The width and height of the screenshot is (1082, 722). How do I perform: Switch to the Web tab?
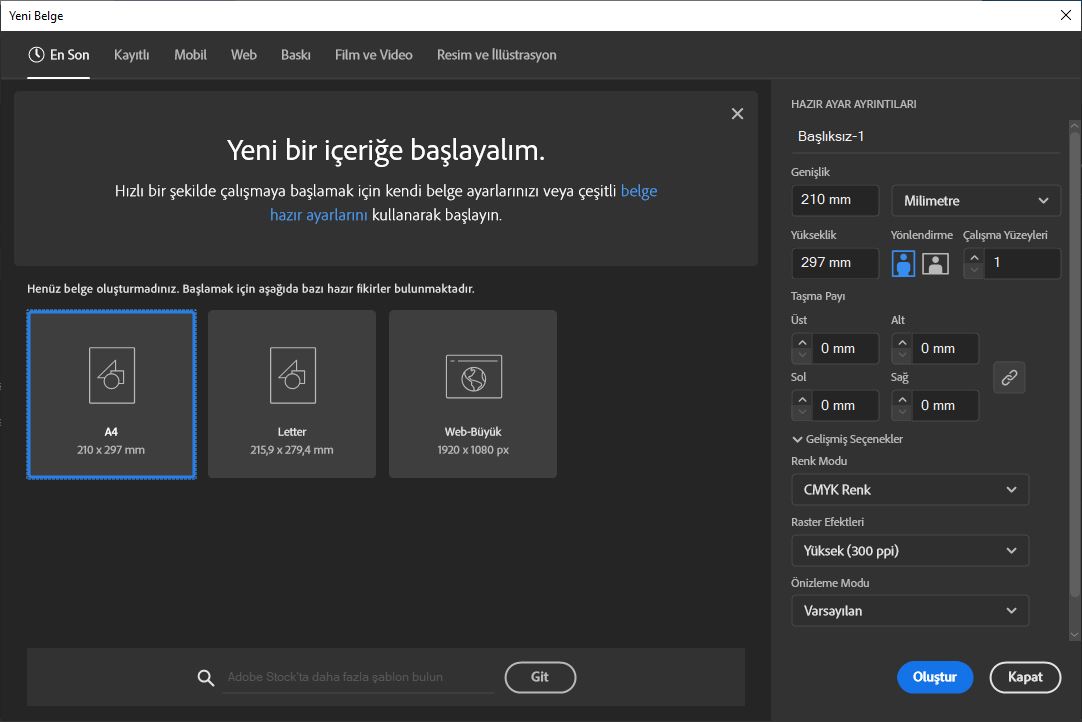click(244, 55)
